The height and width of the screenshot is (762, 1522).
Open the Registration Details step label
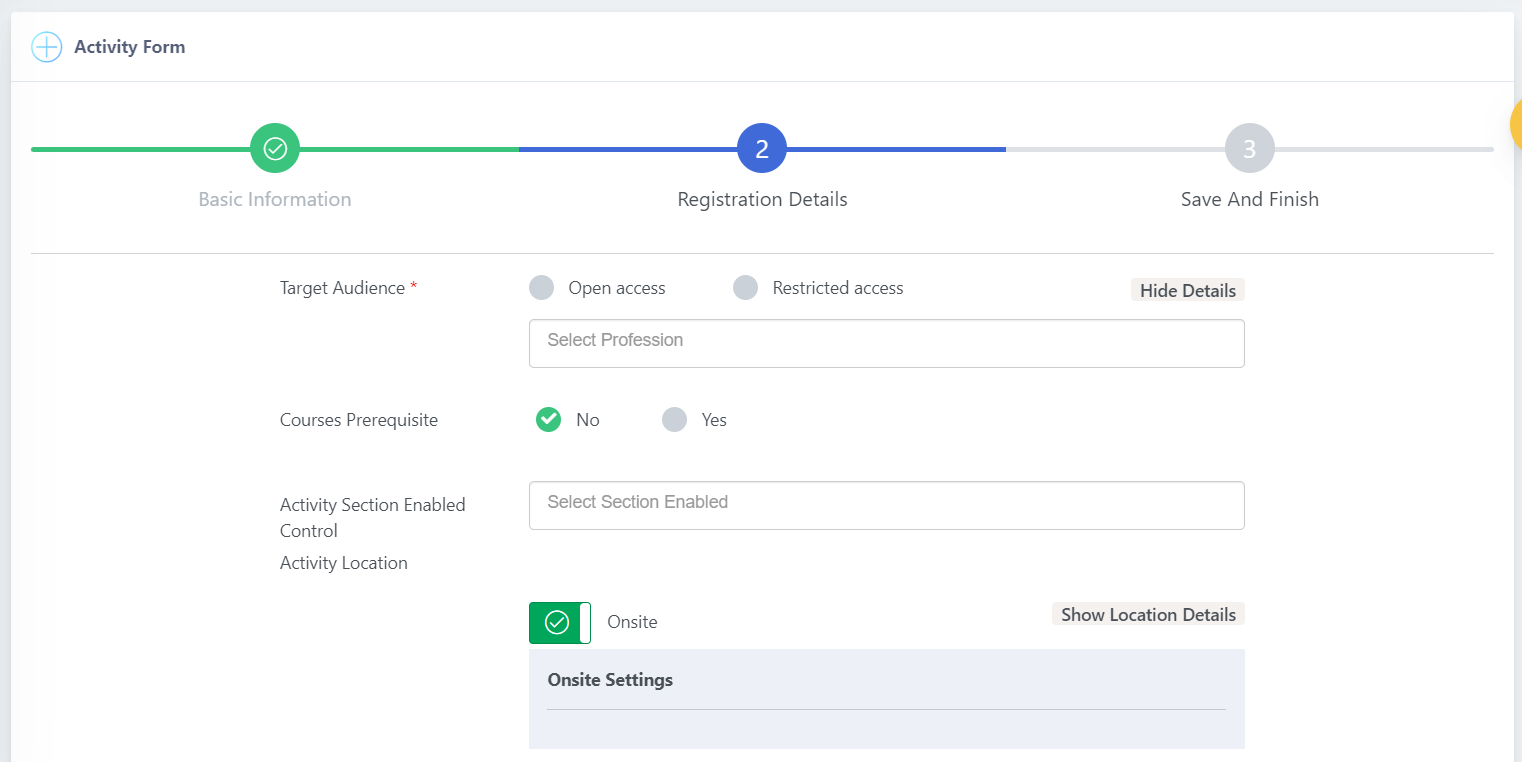point(762,199)
